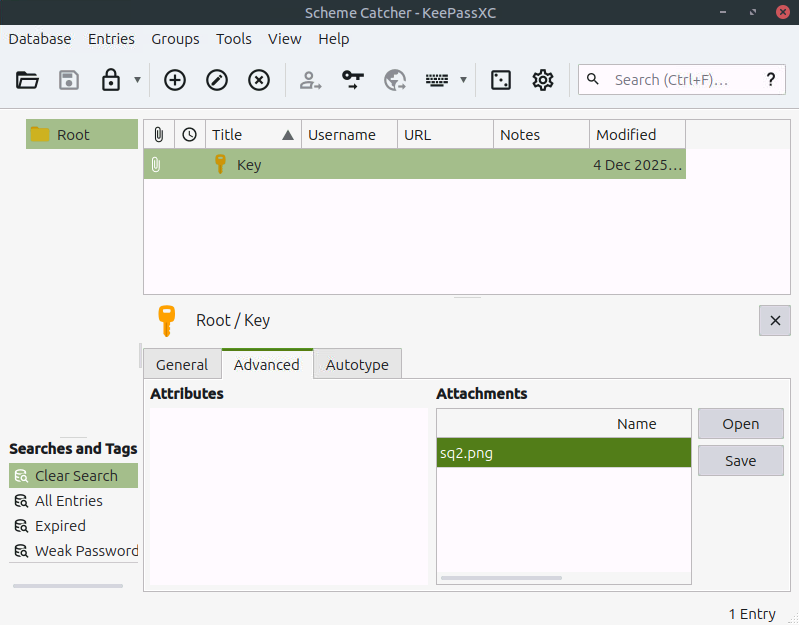Select the Root group in tree

click(x=73, y=135)
